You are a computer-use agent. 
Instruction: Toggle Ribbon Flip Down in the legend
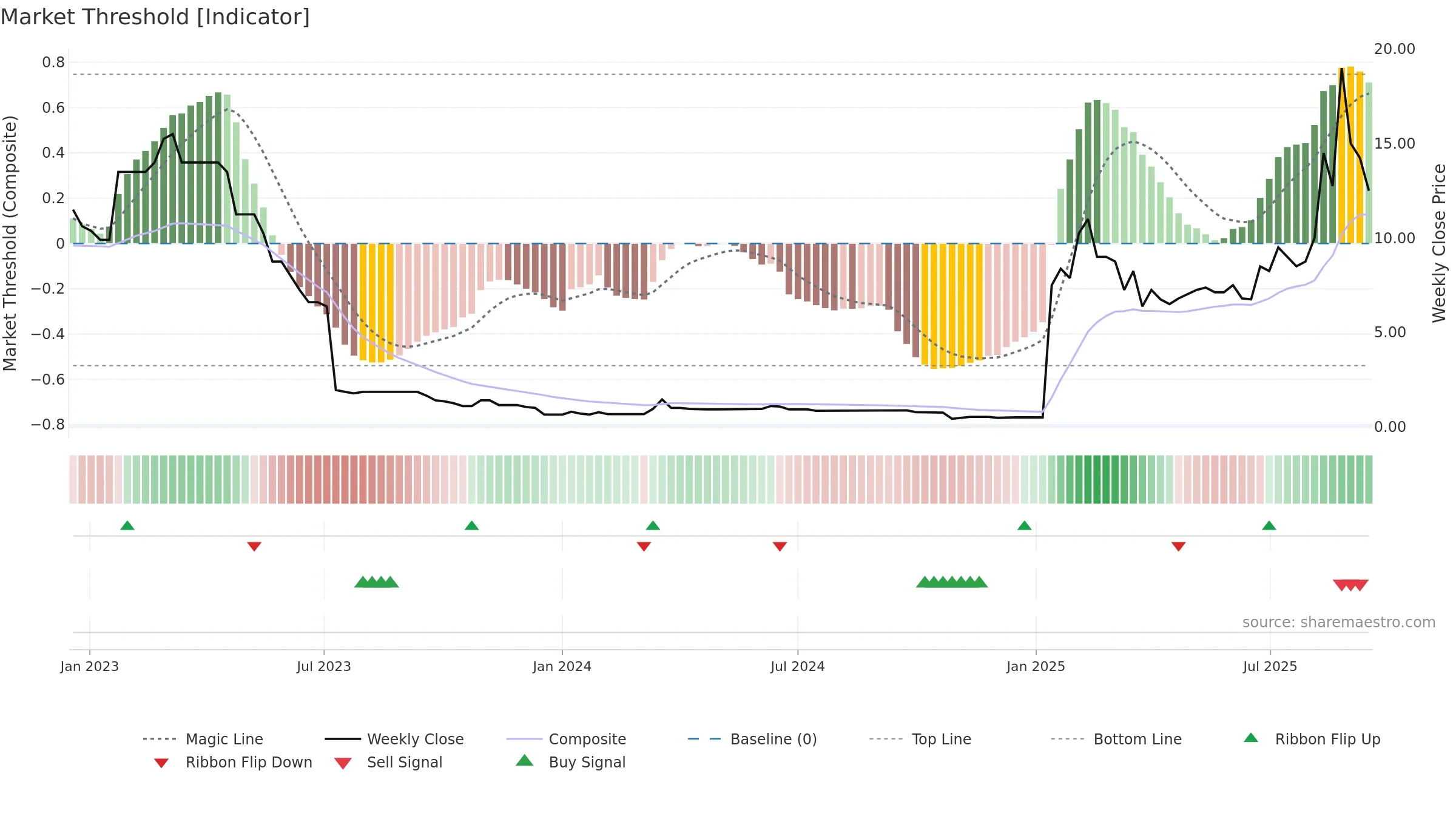(233, 762)
